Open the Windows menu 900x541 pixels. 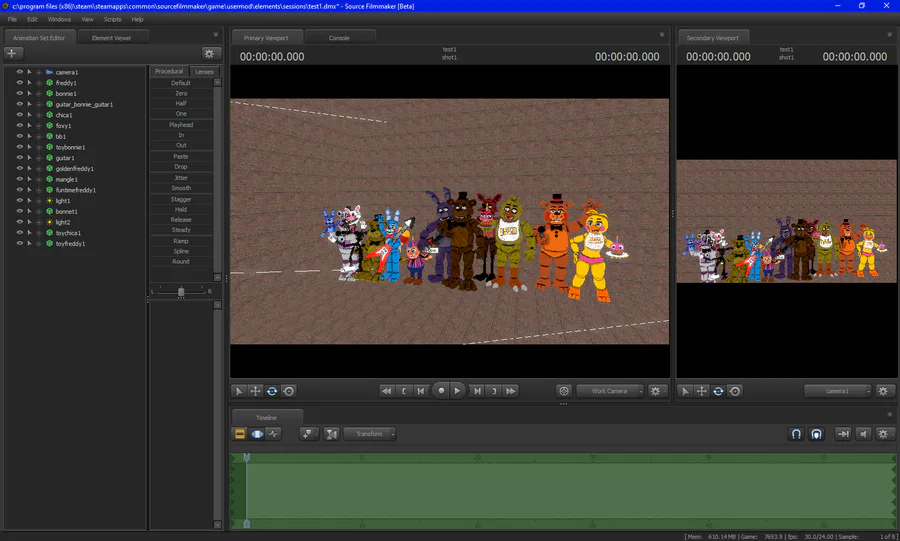tap(59, 19)
